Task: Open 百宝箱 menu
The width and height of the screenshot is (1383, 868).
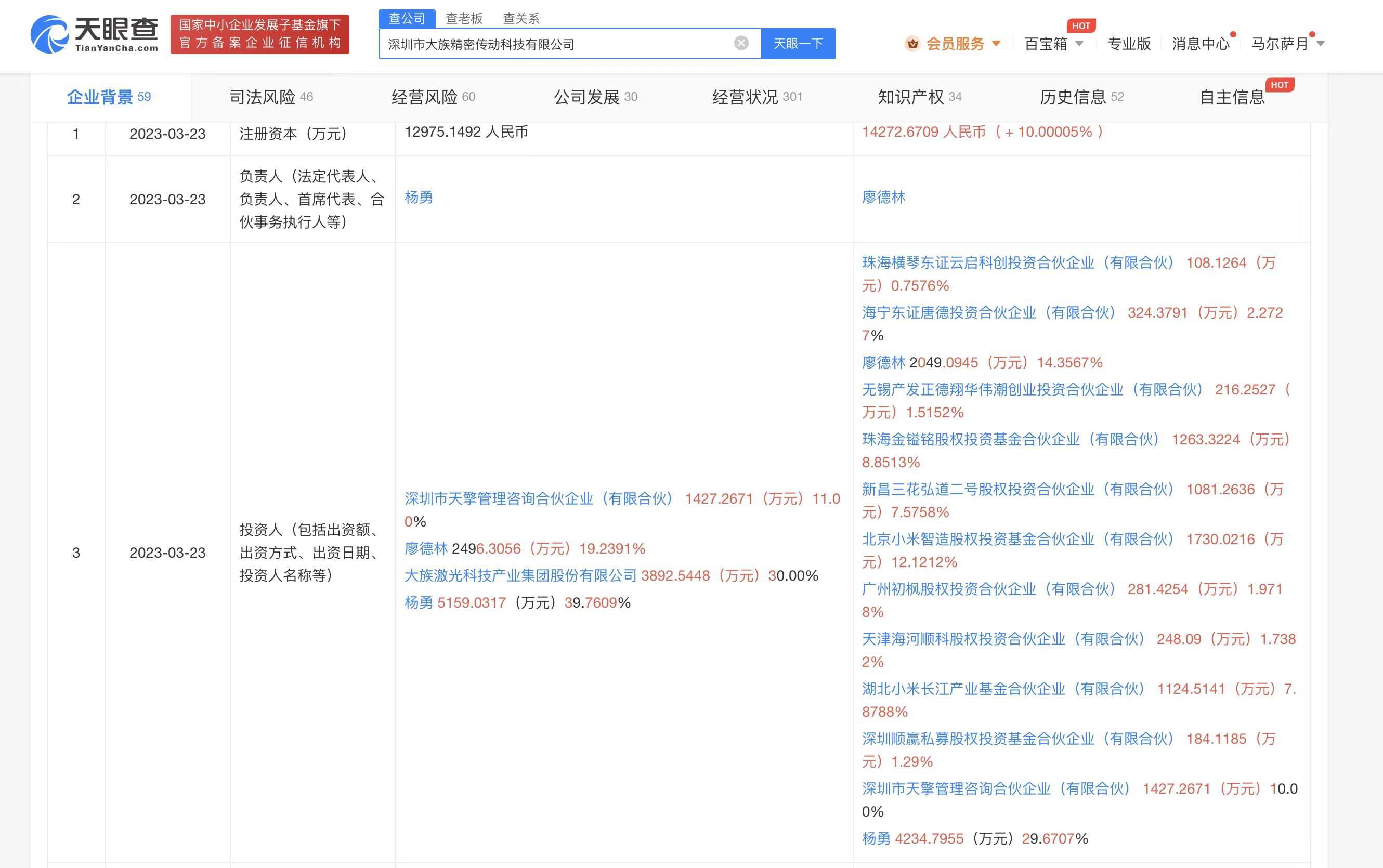Action: pyautogui.click(x=1046, y=44)
